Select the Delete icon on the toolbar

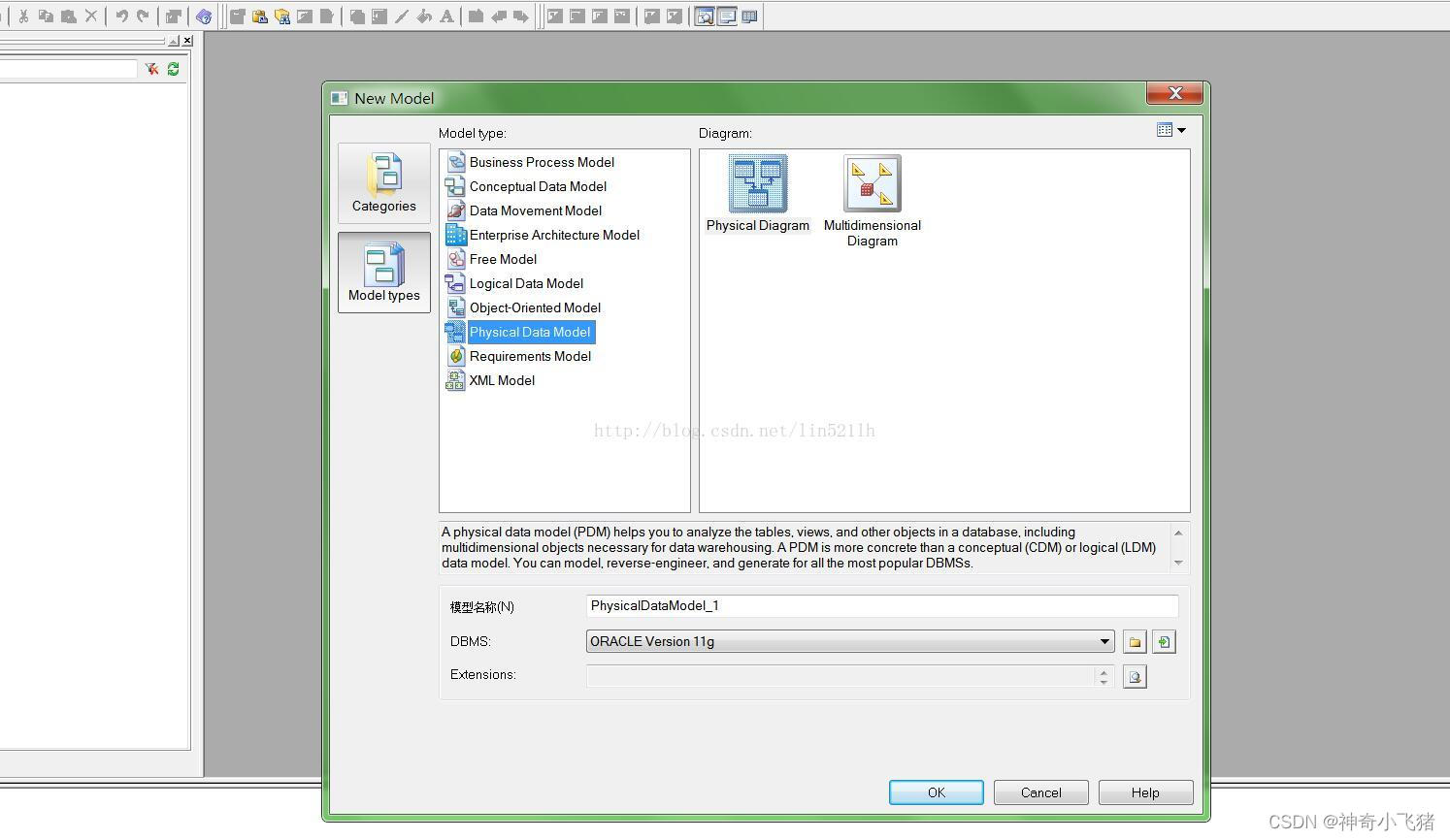(x=90, y=16)
